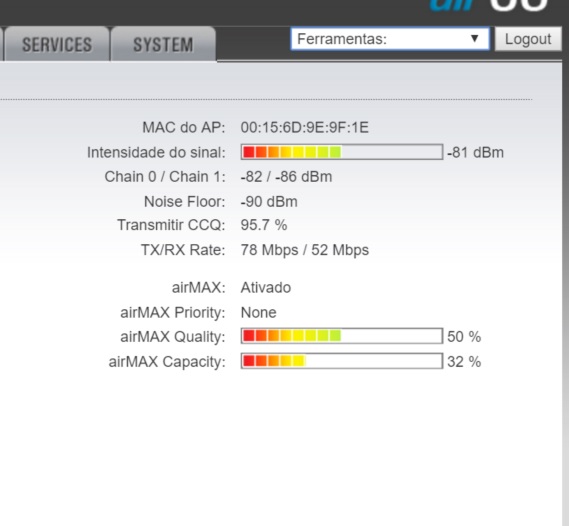Click the Intensidade do sinal bar
This screenshot has width=569, height=526.
pos(342,152)
